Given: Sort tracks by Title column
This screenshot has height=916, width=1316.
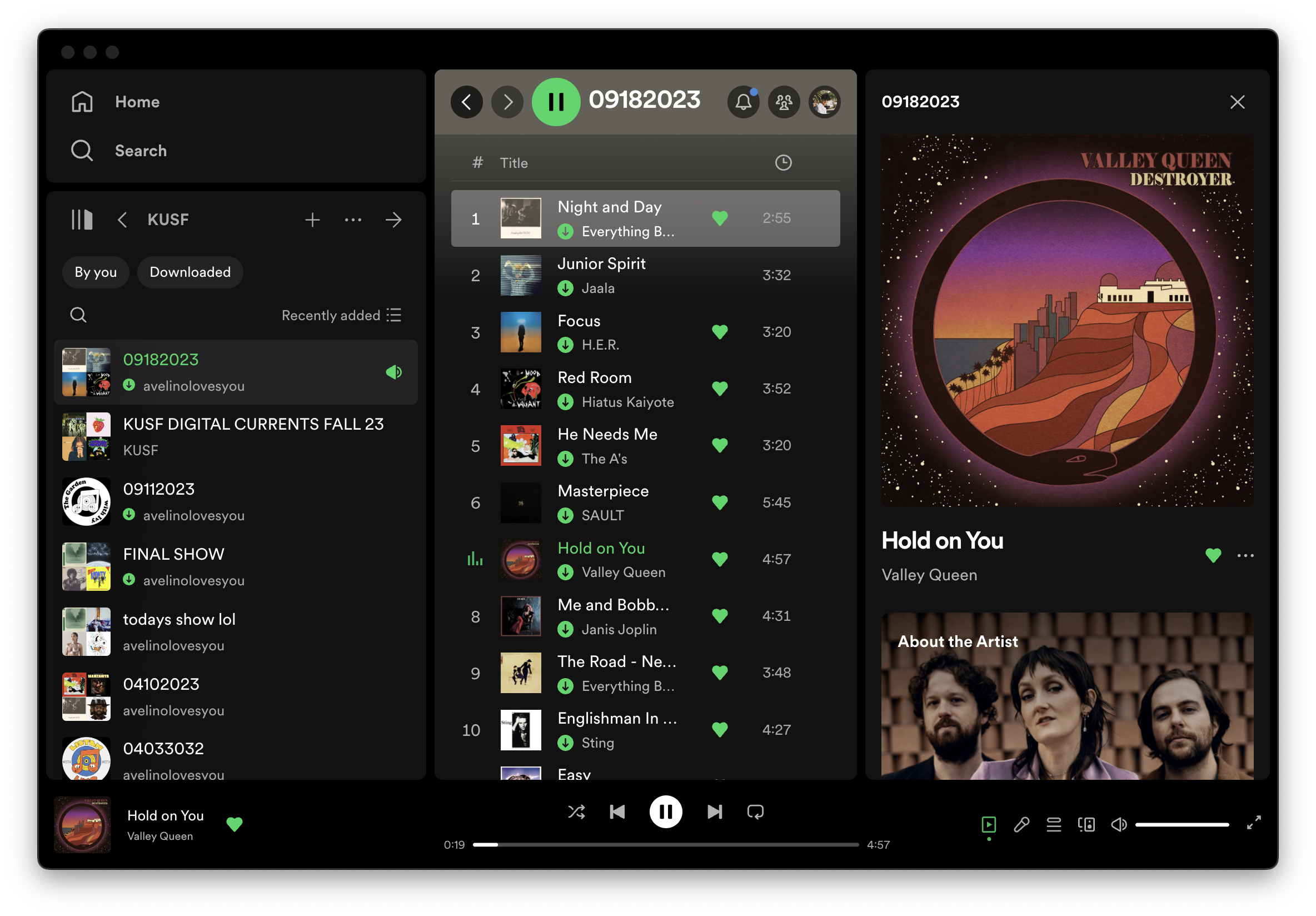Looking at the screenshot, I should coord(514,163).
